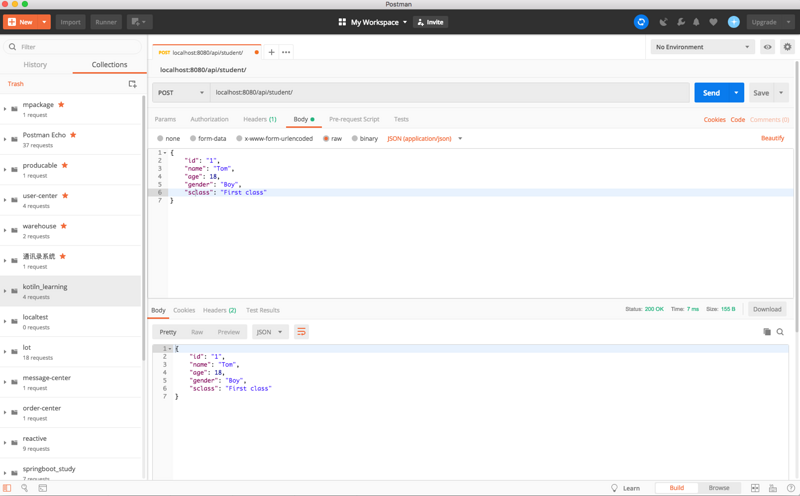
Task: Open the Pre-request Script tab
Action: pyautogui.click(x=354, y=119)
